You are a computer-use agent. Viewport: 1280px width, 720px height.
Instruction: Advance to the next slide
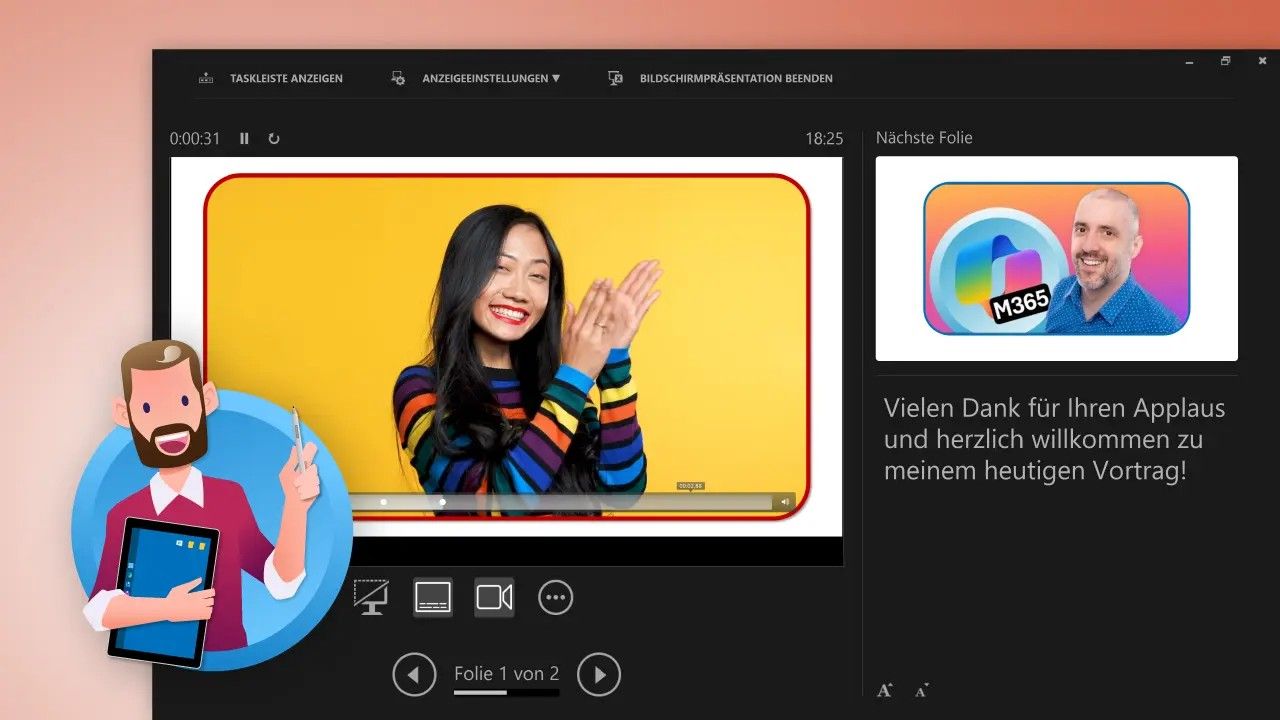pos(599,675)
